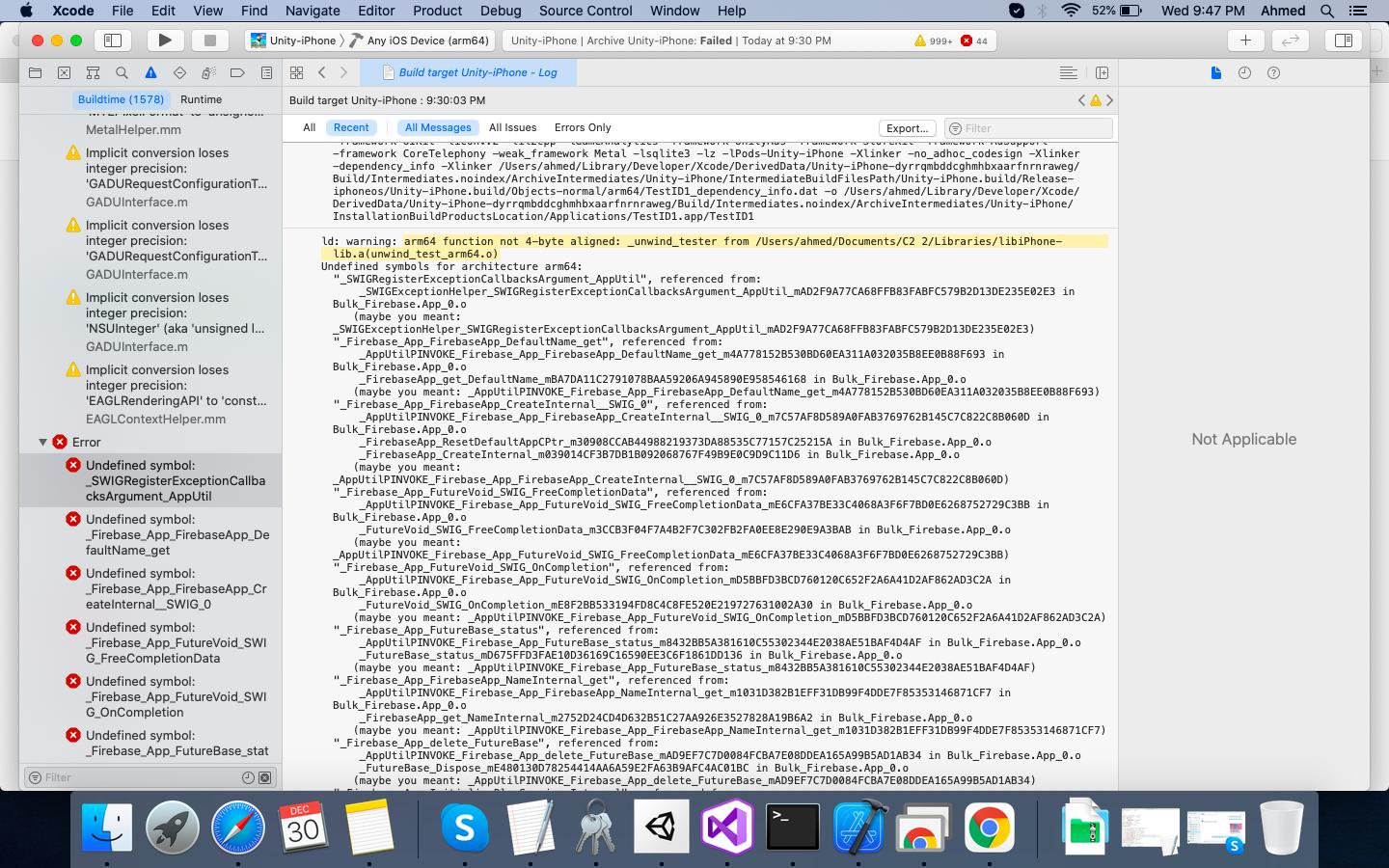Screen dimensions: 1389x868
Task: Open the Report navigator icon
Action: point(266,72)
